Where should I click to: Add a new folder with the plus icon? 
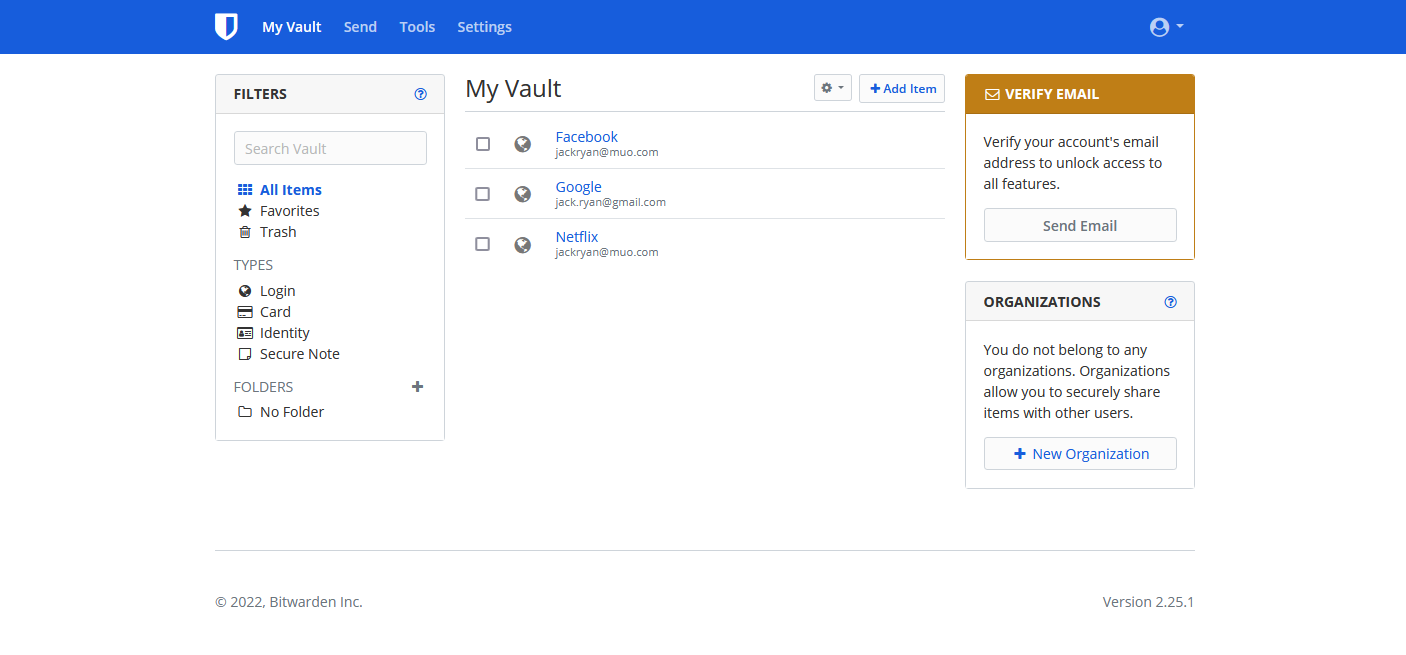(x=418, y=386)
